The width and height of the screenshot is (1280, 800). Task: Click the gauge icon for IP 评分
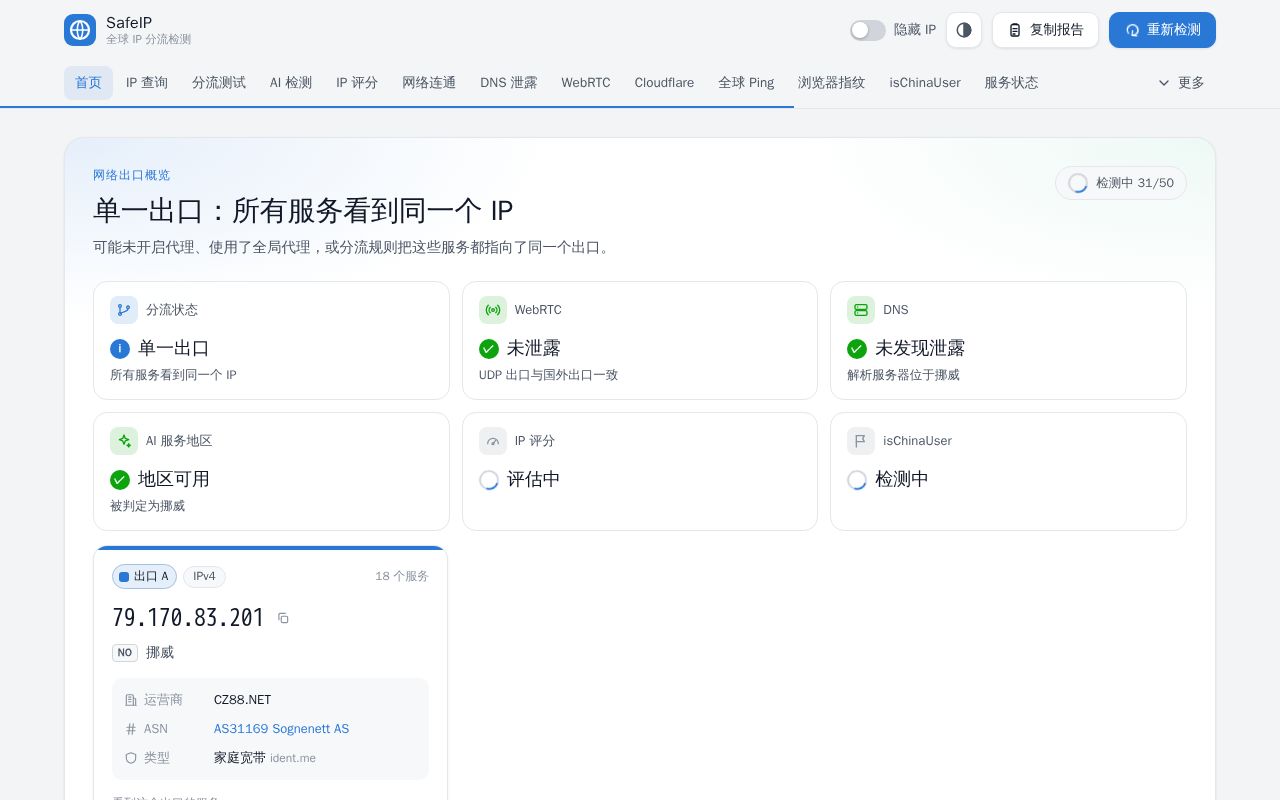493,441
